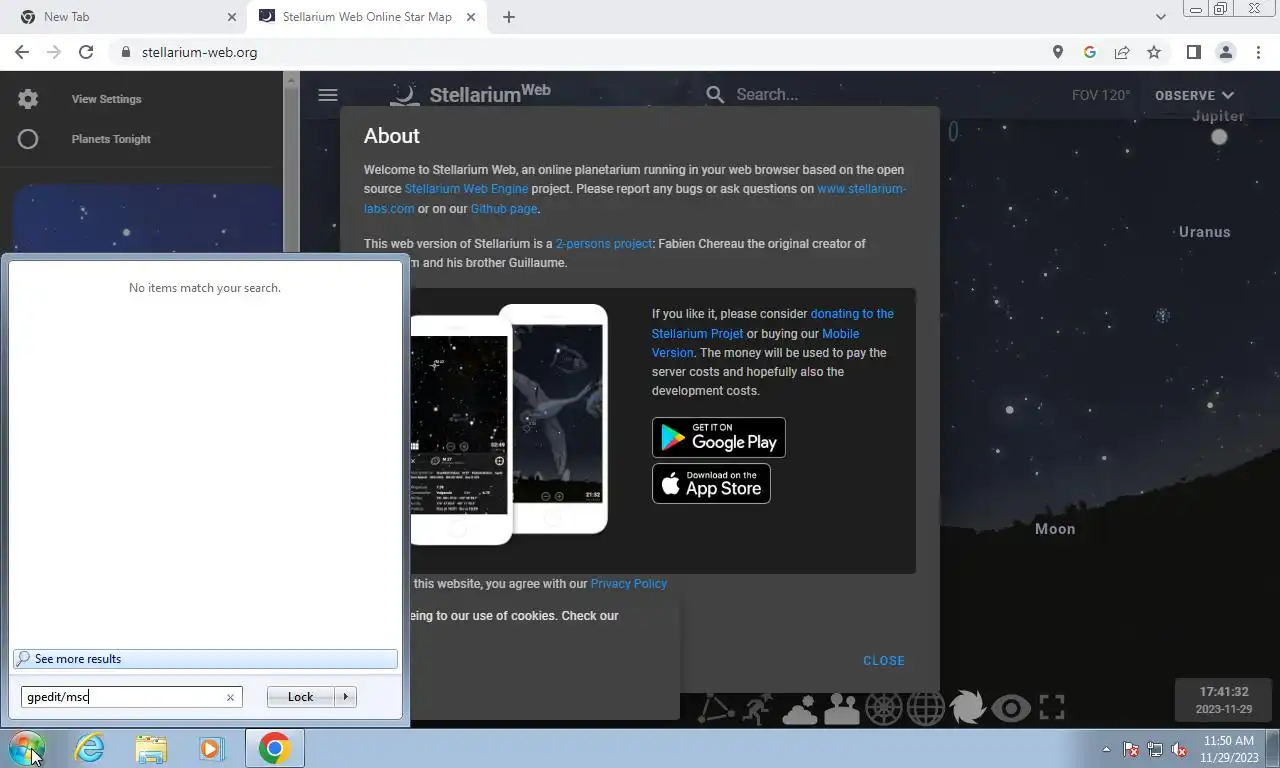Click the Lock button in Start menu
1280x768 pixels.
coord(300,697)
